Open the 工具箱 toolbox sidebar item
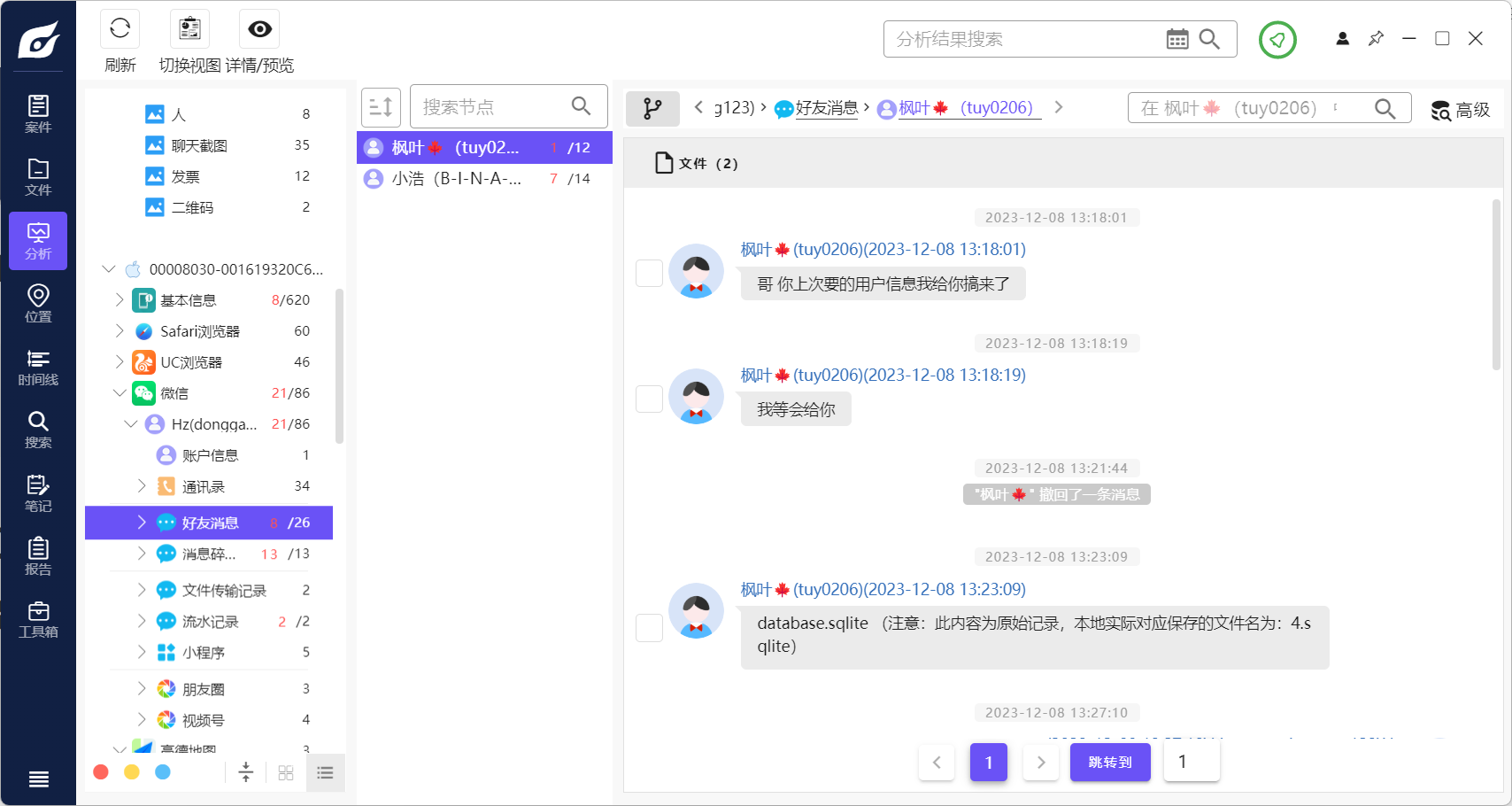The width and height of the screenshot is (1512, 806). 38,619
